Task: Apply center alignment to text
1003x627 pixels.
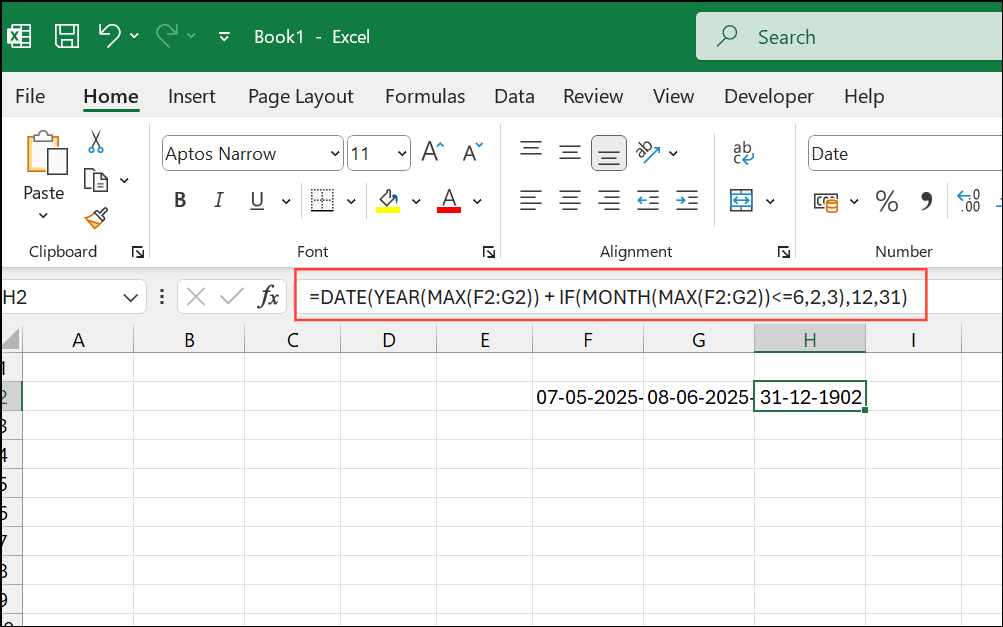Action: 569,200
